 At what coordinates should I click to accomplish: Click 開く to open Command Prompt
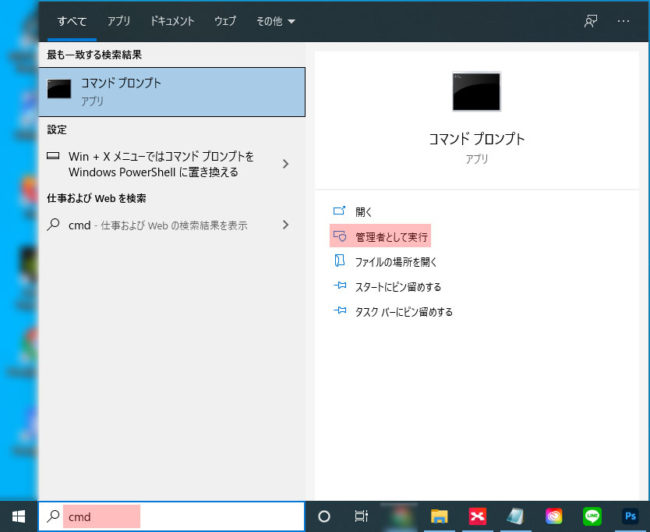pos(364,212)
